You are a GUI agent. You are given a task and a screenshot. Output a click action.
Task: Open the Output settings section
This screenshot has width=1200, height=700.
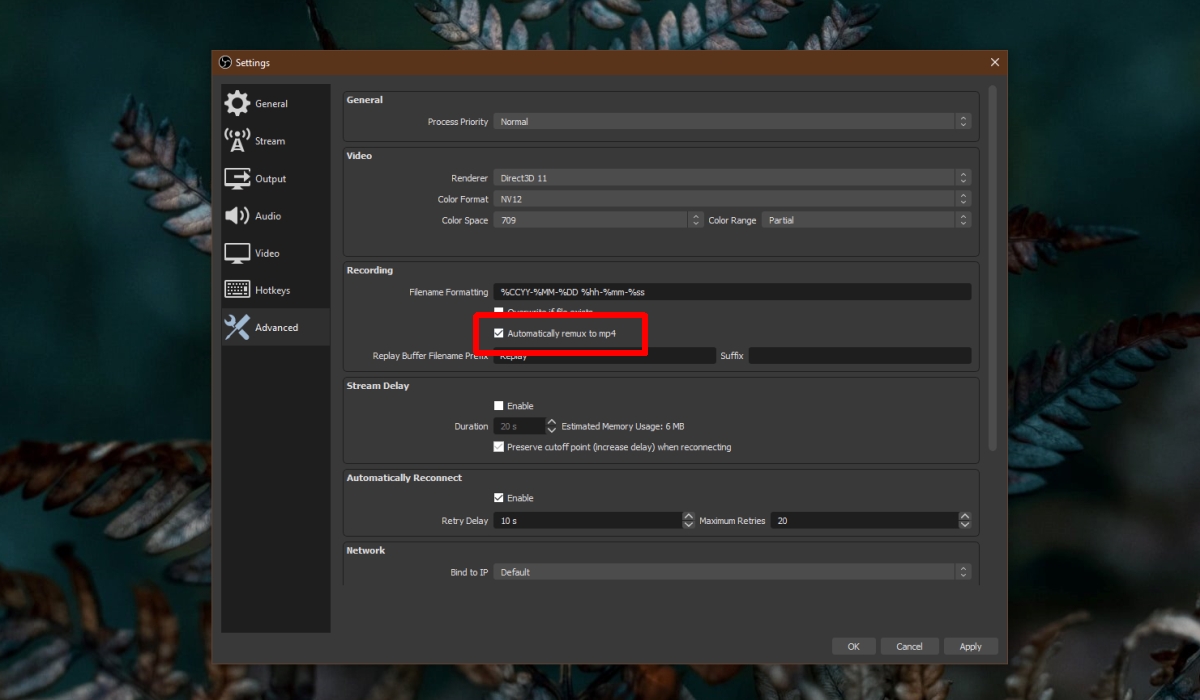[x=276, y=179]
